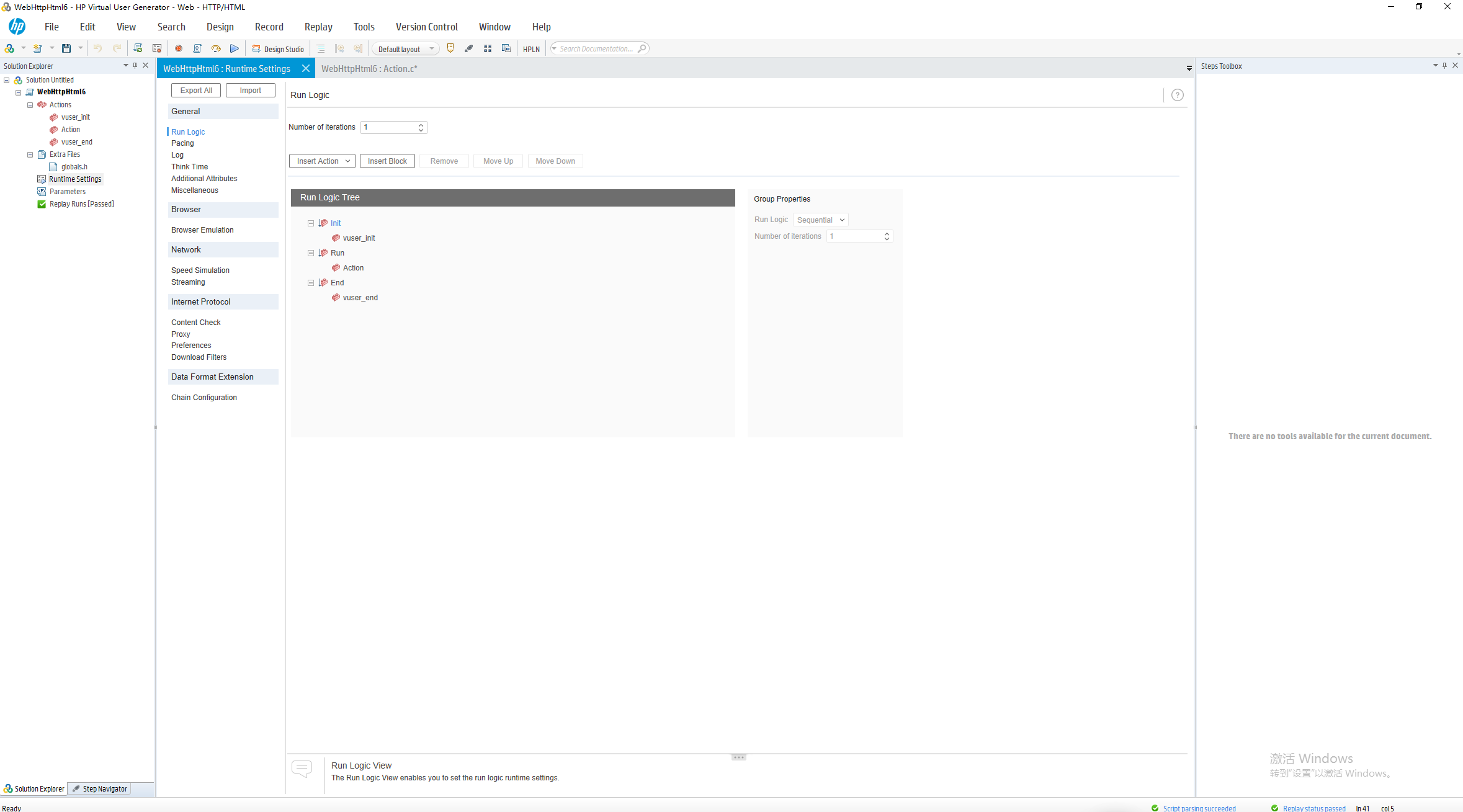The image size is (1463, 812).
Task: Click the pen/marker toolbar icon
Action: 469,48
